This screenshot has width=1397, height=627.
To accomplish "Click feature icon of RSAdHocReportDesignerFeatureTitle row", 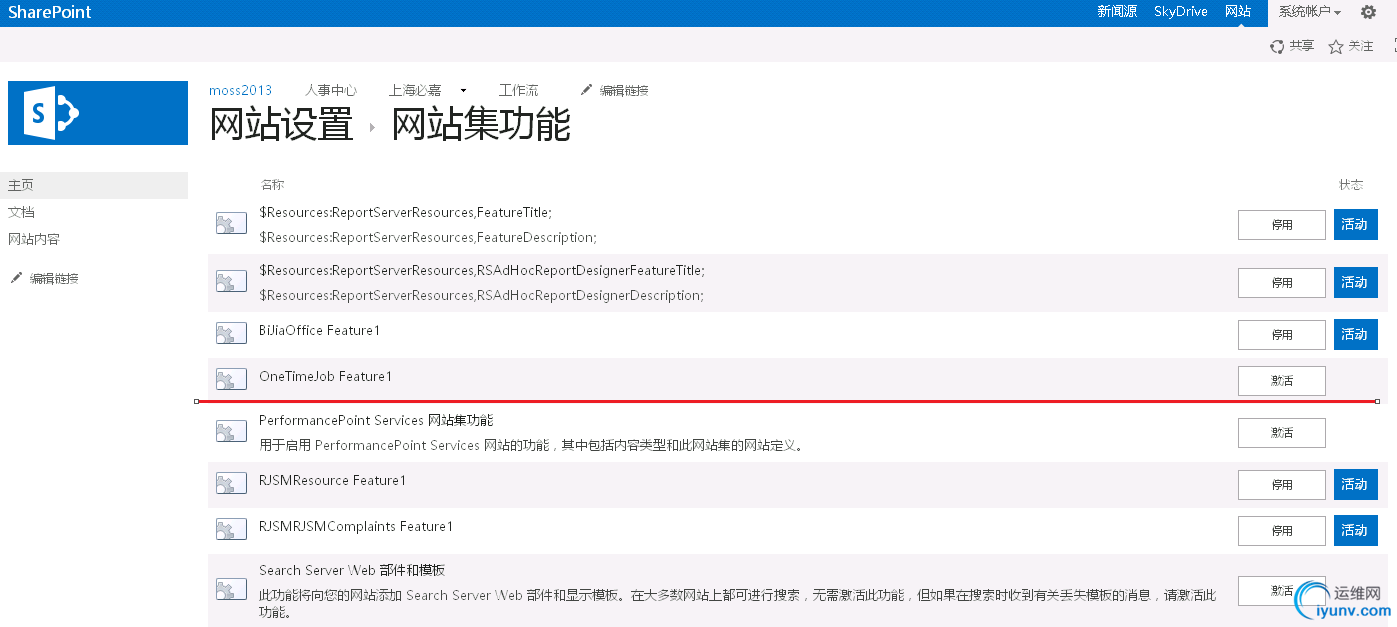I will point(231,282).
